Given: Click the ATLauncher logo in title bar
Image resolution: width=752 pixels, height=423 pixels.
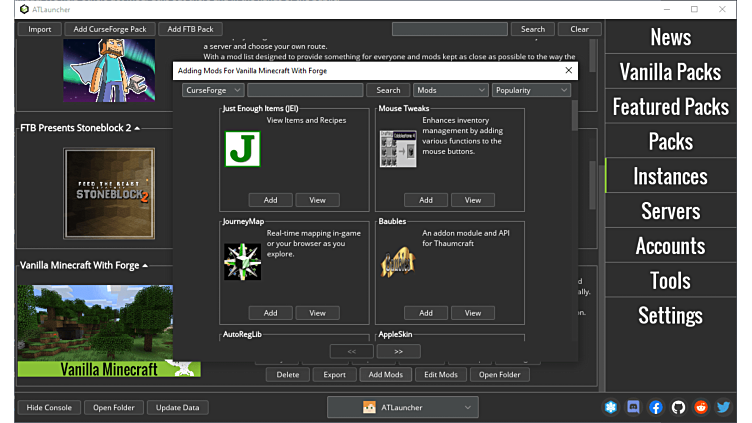Looking at the screenshot, I should [24, 9].
